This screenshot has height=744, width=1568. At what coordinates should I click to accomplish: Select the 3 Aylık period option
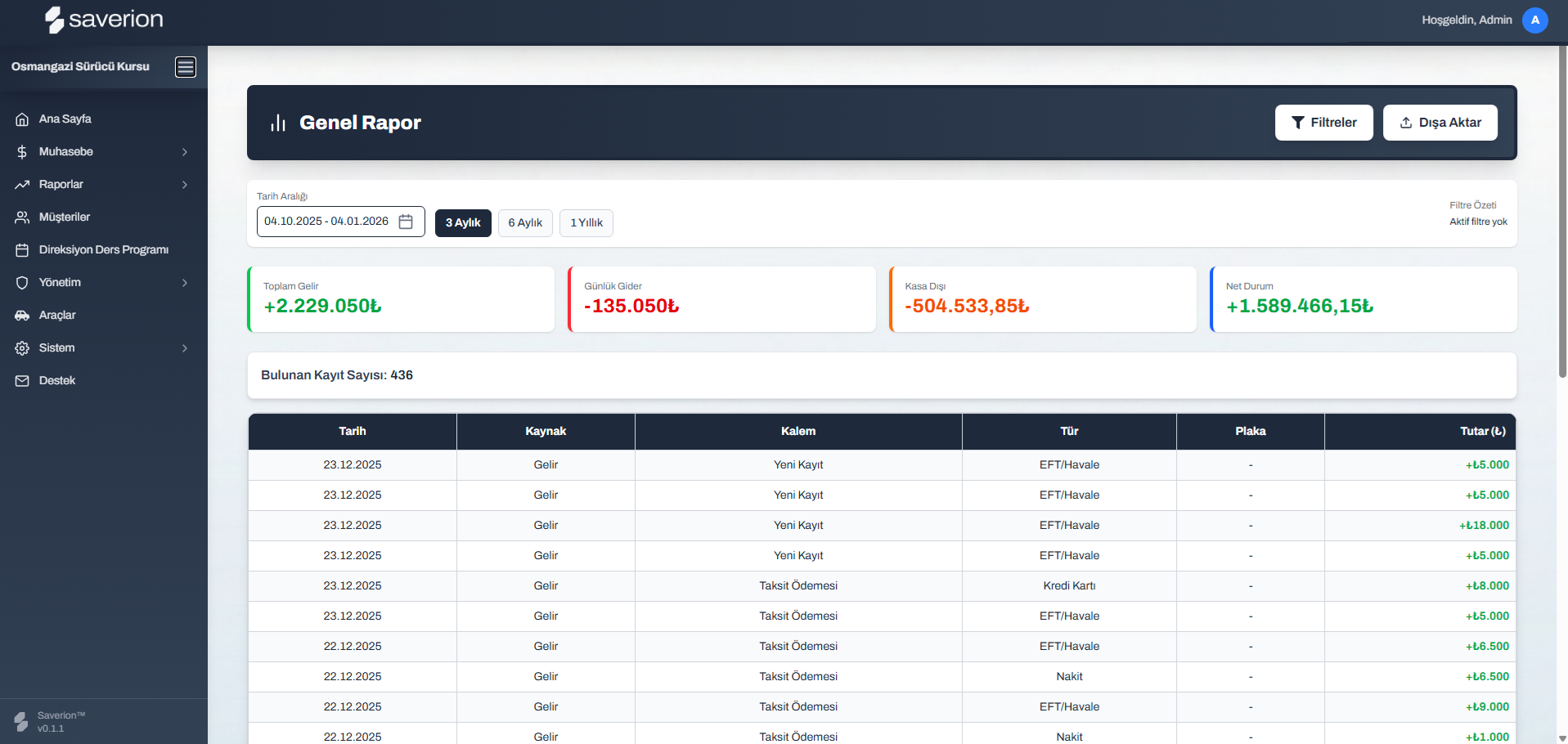pos(463,223)
